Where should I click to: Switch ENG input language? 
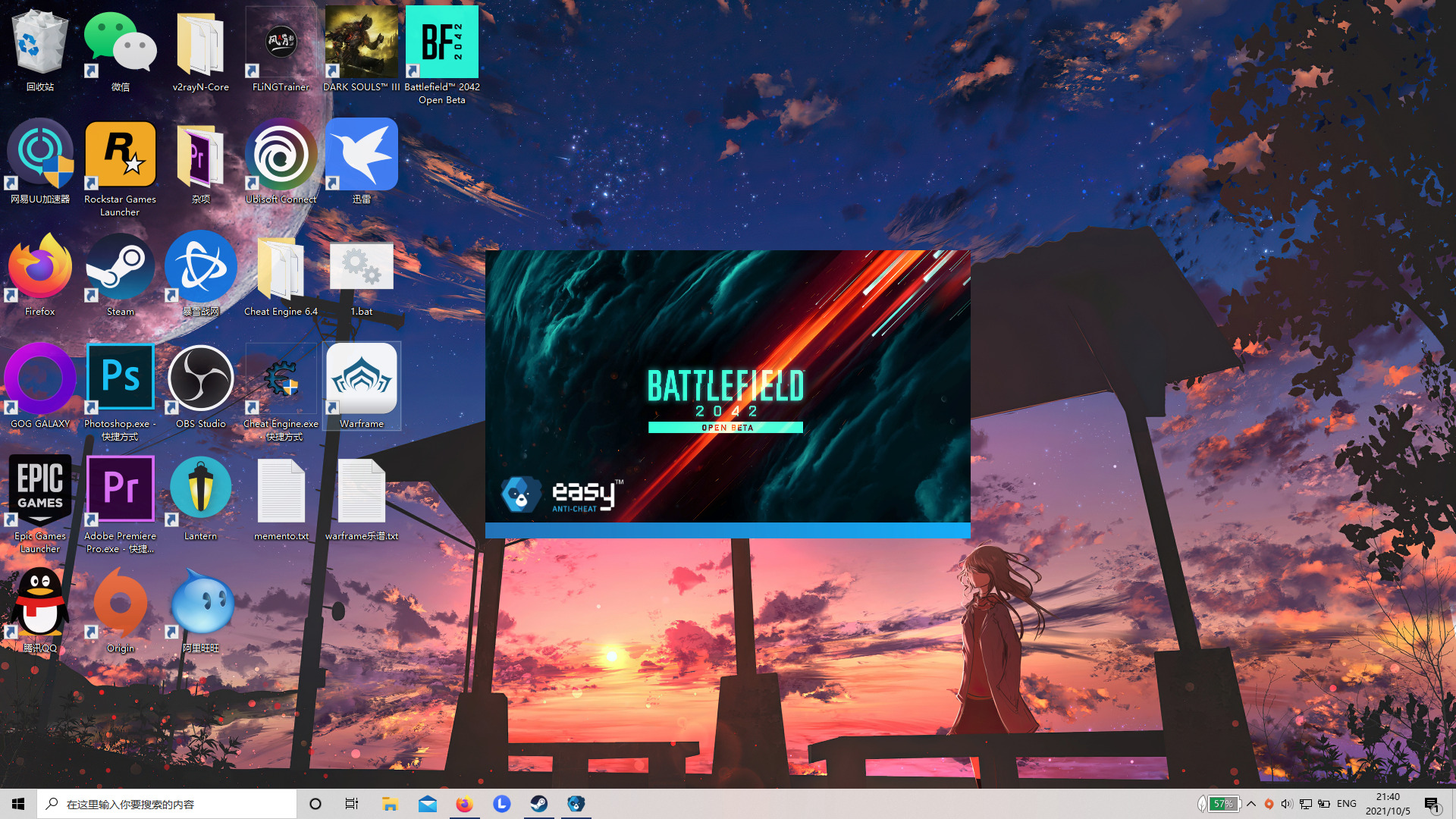(1347, 804)
